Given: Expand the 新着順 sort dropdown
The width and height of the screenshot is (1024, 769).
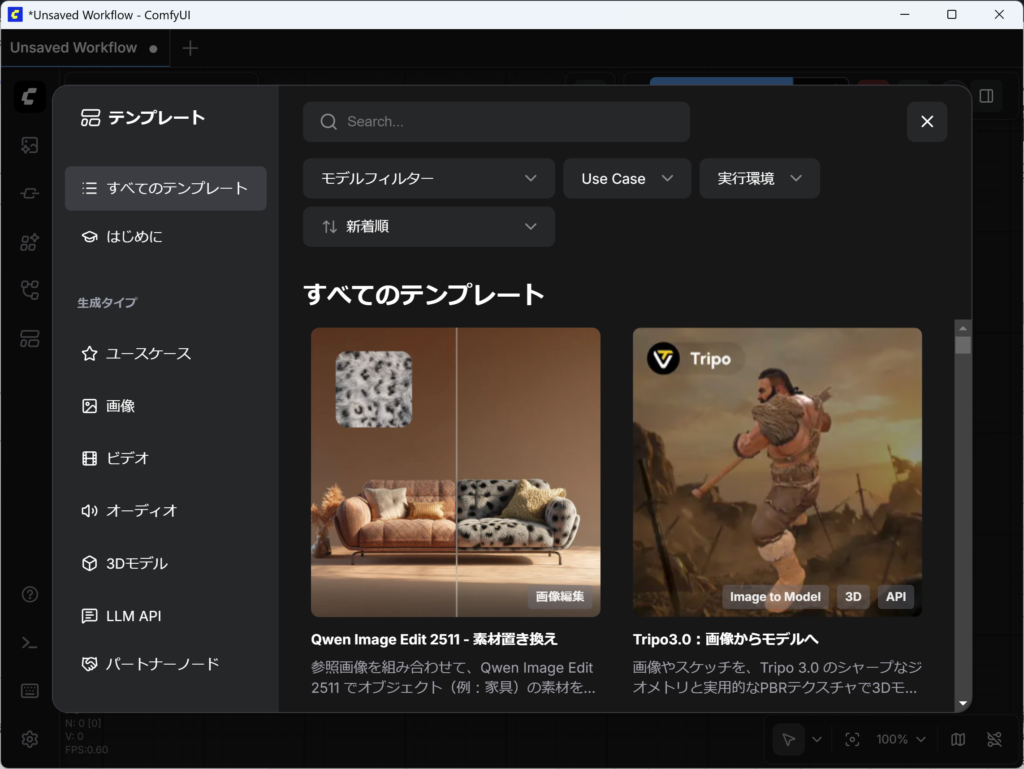Looking at the screenshot, I should 428,227.
